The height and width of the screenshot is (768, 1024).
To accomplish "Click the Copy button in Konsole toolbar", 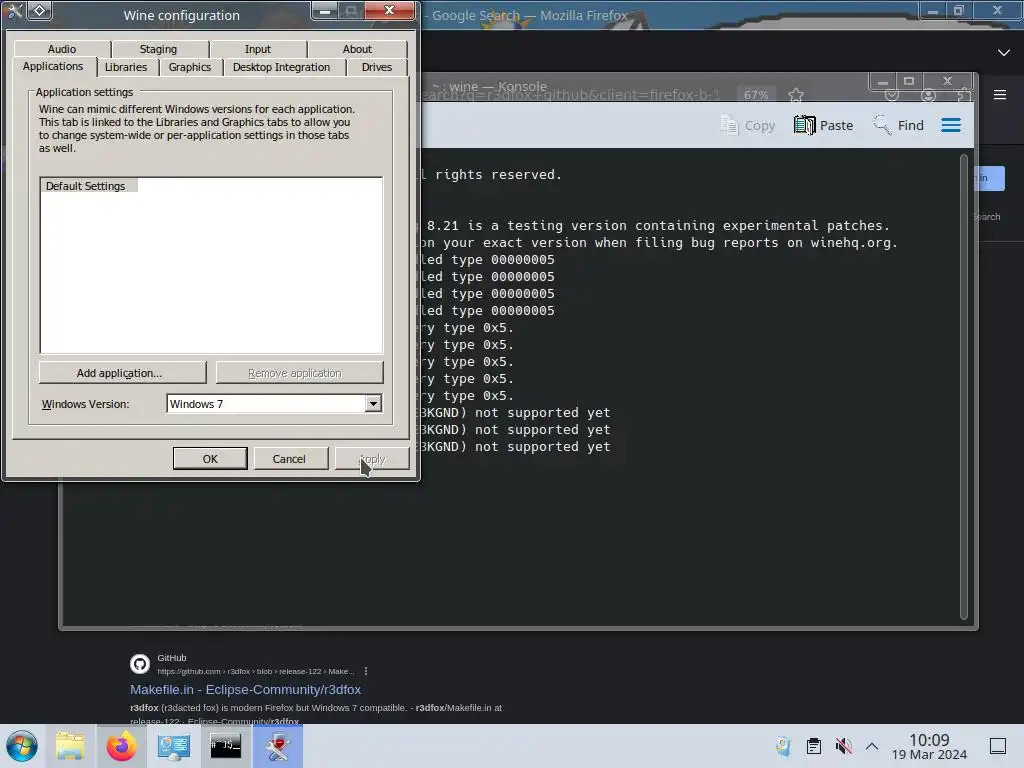I will click(748, 125).
